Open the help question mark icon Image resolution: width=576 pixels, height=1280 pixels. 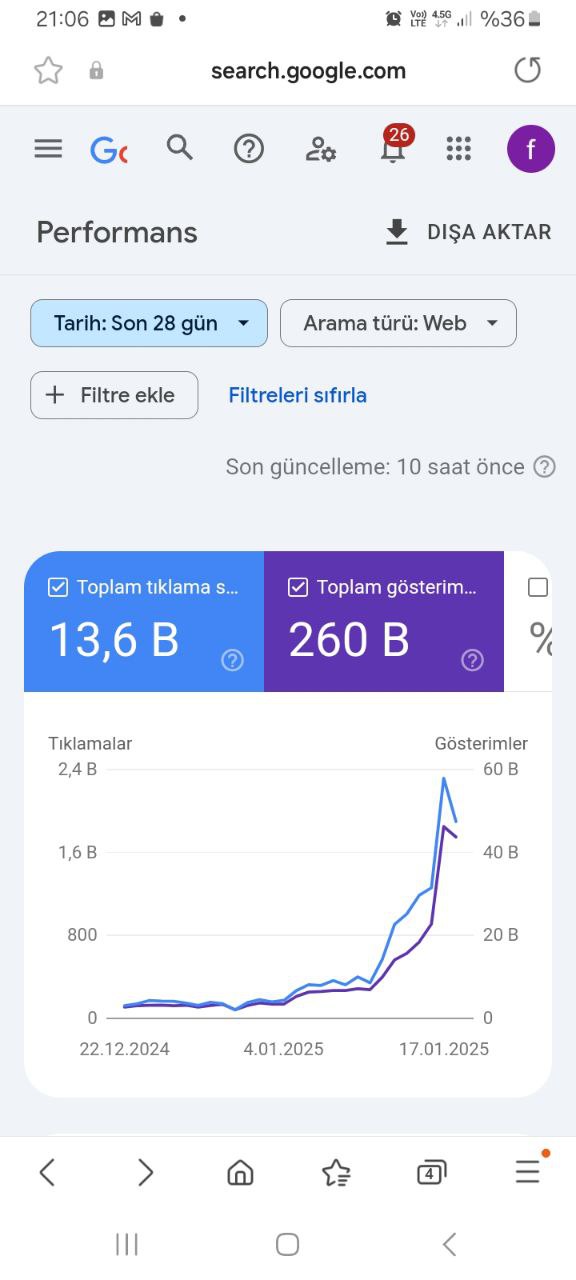pyautogui.click(x=248, y=149)
